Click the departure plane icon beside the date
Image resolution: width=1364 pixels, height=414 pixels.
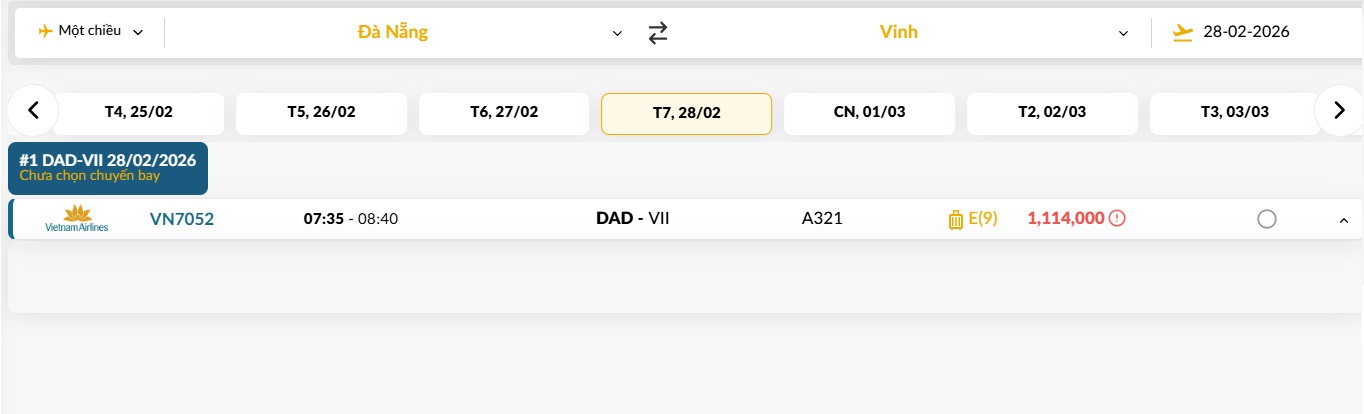click(1183, 32)
